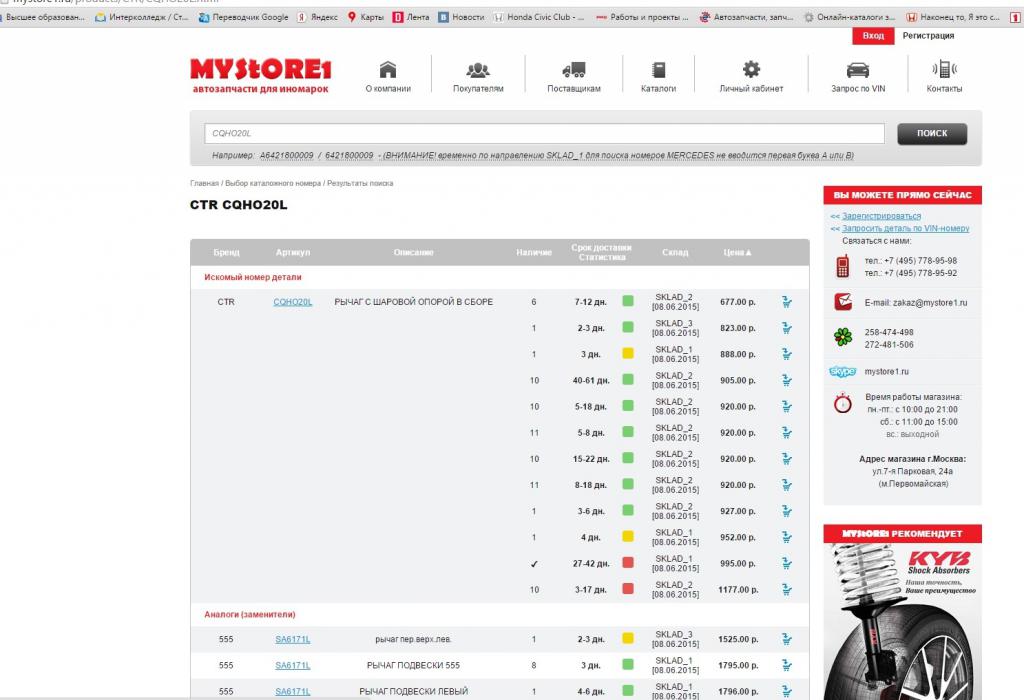Click cart icon for 15-22 дн. row
This screenshot has width=1024, height=700.
click(x=787, y=458)
